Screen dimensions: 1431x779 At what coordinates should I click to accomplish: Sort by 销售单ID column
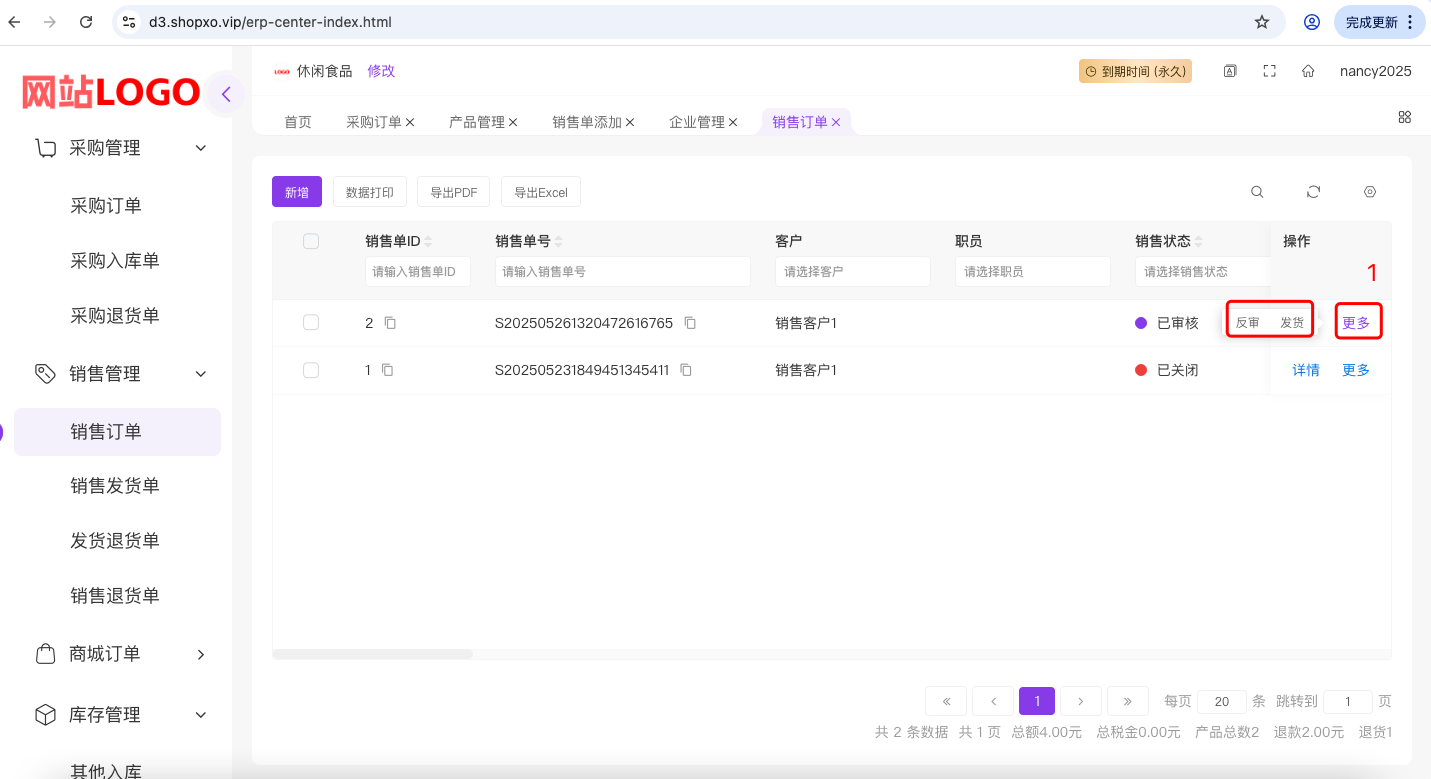[429, 241]
